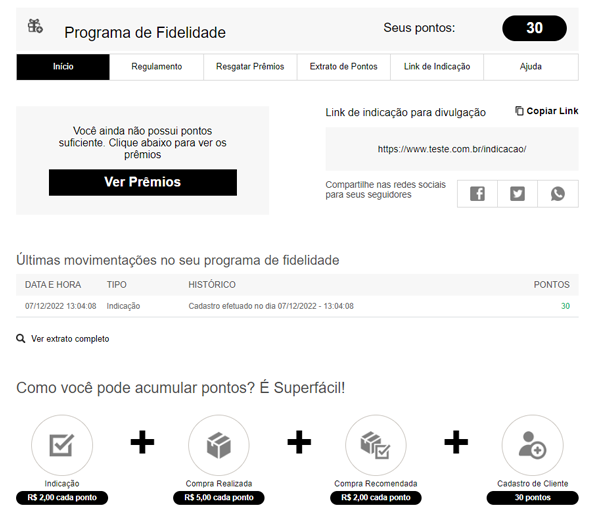
Task: Select the Início tab
Action: pyautogui.click(x=63, y=67)
